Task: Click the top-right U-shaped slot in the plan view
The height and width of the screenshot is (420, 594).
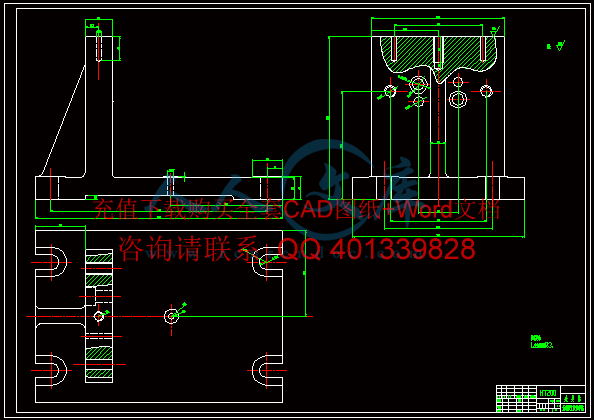Action: pyautogui.click(x=267, y=262)
